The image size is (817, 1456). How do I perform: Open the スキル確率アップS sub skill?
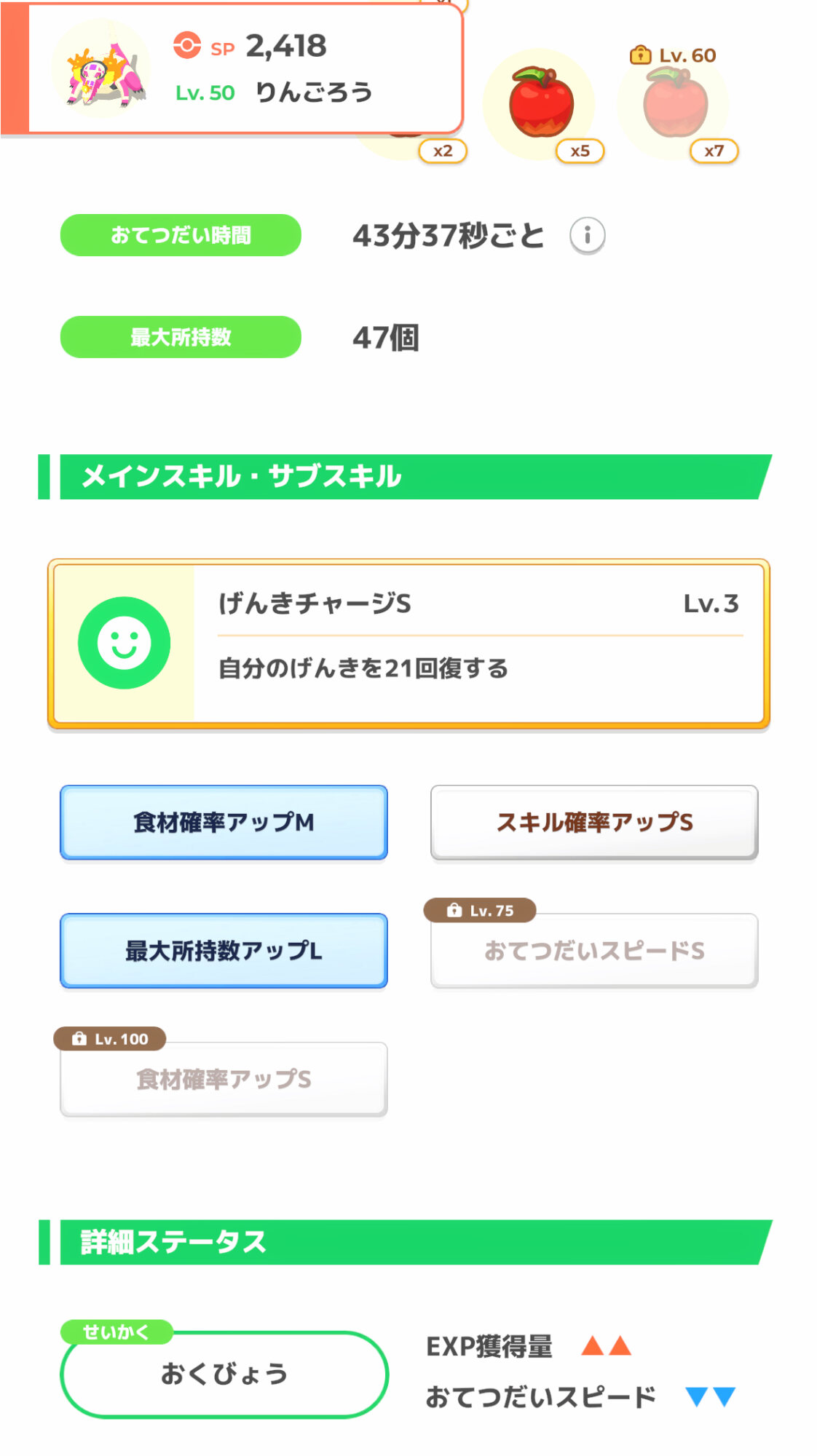click(x=594, y=823)
